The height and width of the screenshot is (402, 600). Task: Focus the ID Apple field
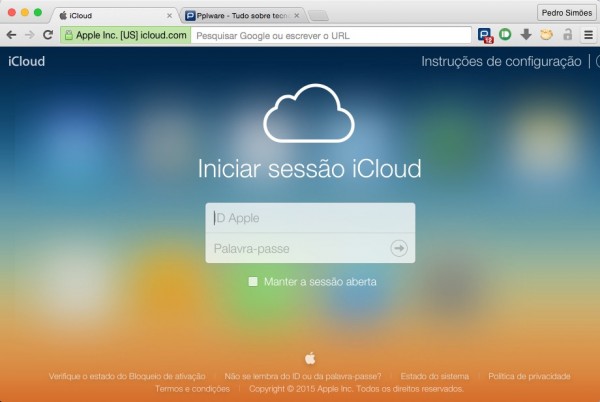pos(310,218)
